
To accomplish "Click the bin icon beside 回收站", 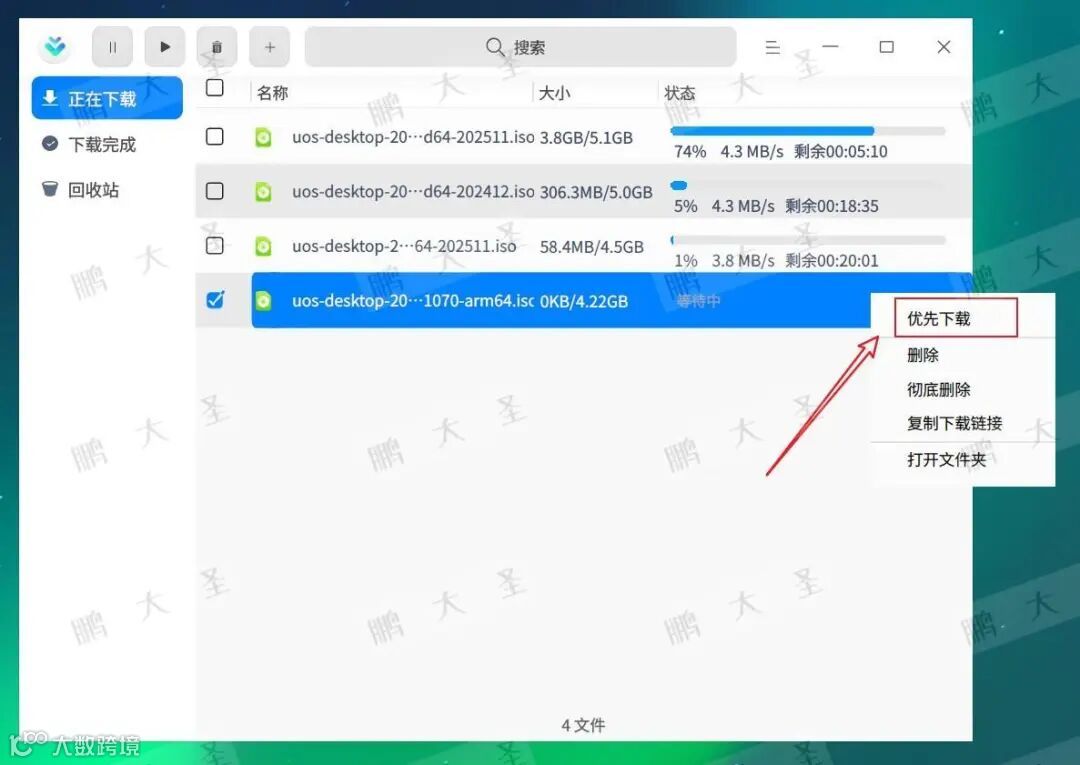I will coord(50,189).
